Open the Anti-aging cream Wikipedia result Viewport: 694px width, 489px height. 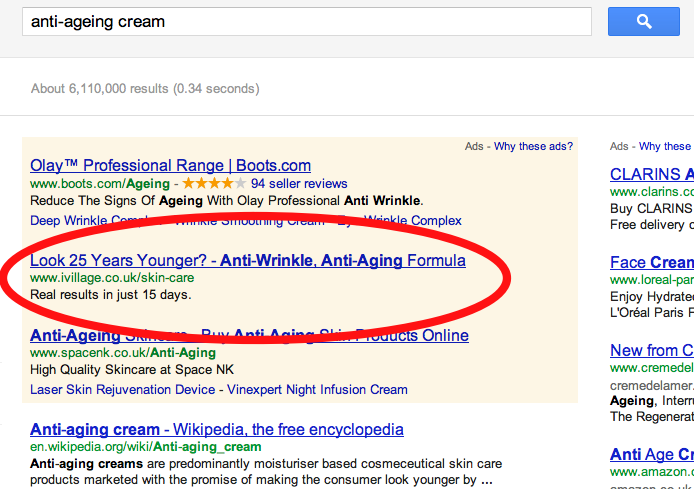216,430
